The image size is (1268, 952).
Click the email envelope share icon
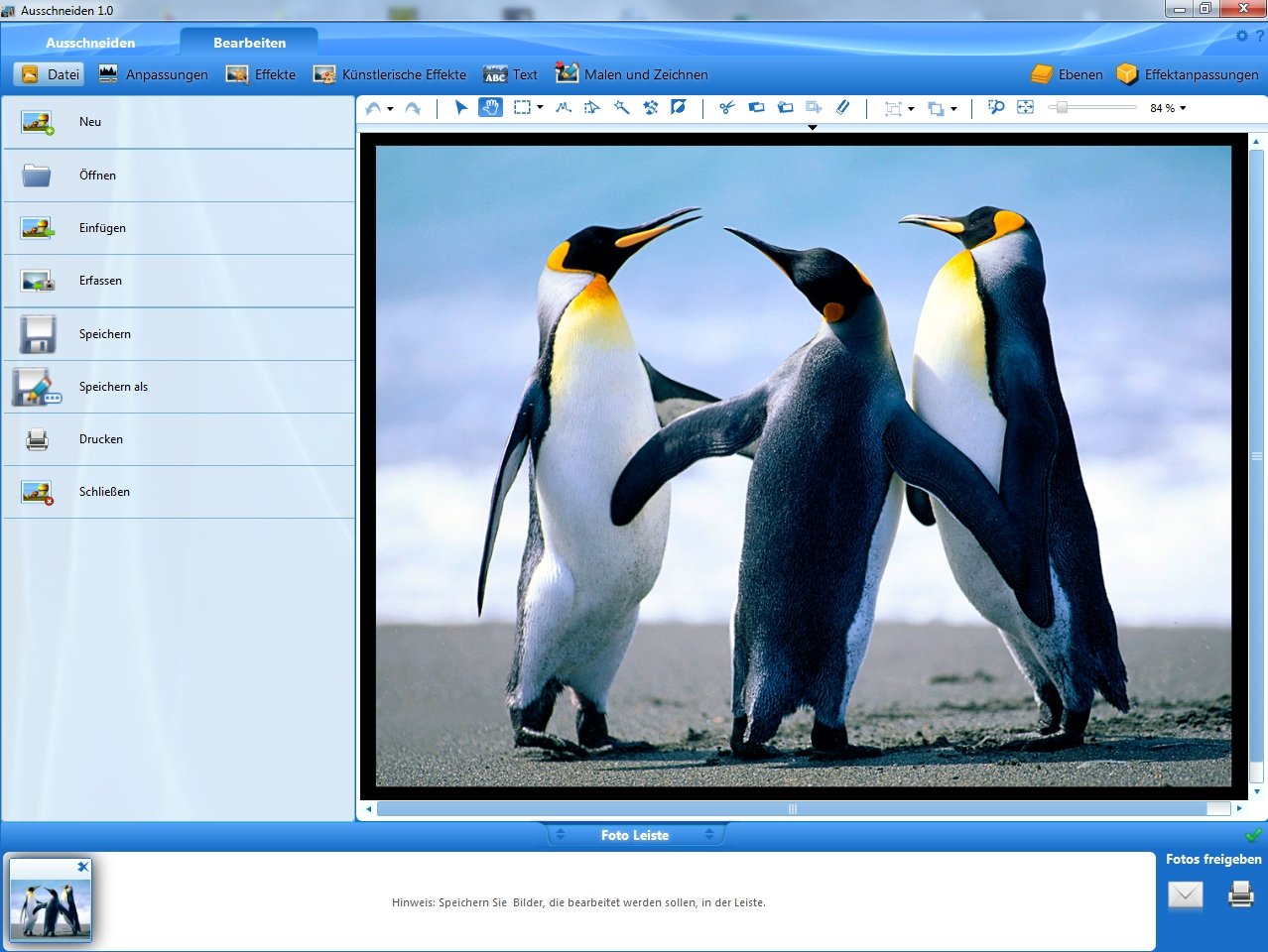[x=1185, y=895]
